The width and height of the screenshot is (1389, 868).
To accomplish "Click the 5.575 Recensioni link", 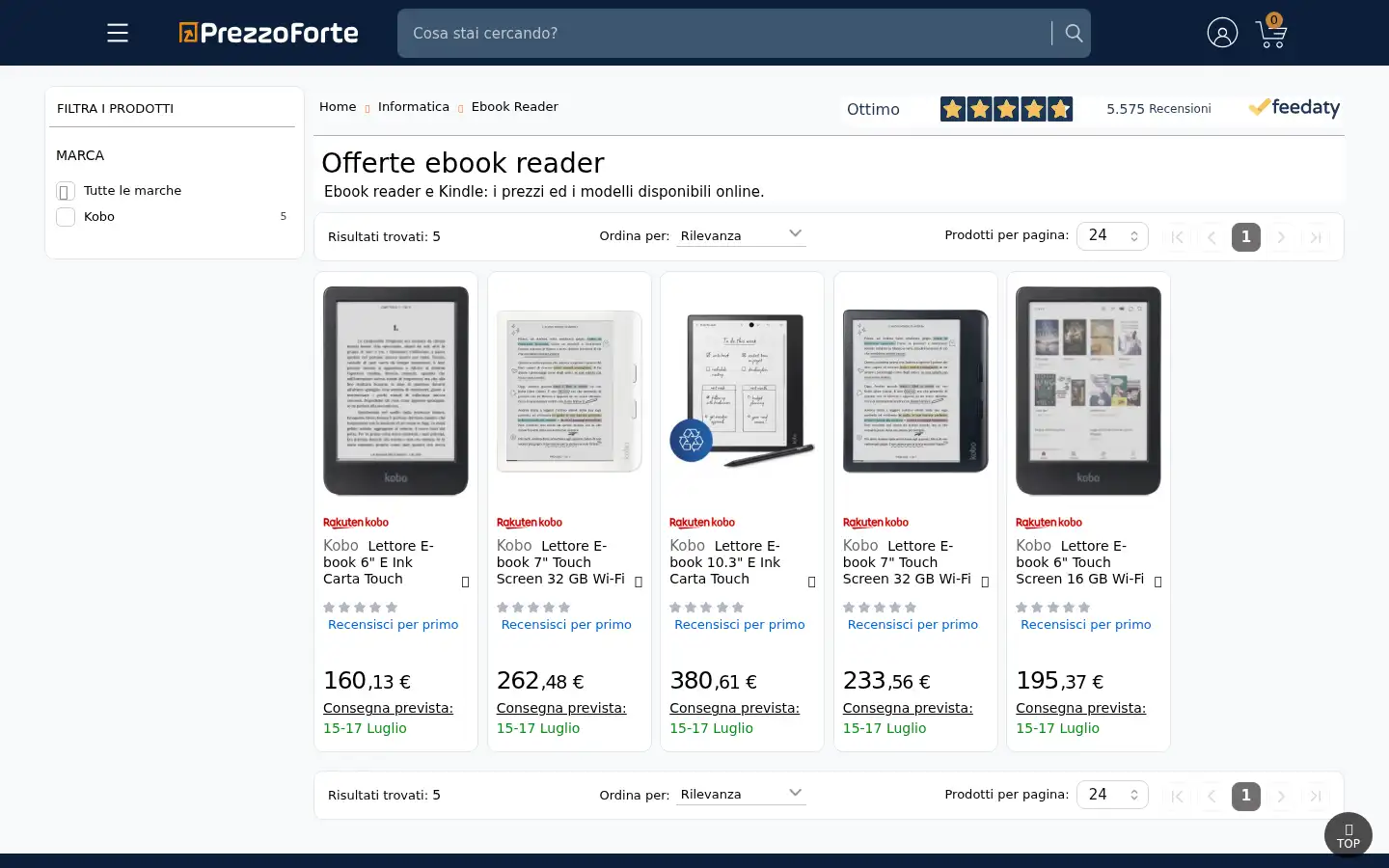I will tap(1158, 109).
